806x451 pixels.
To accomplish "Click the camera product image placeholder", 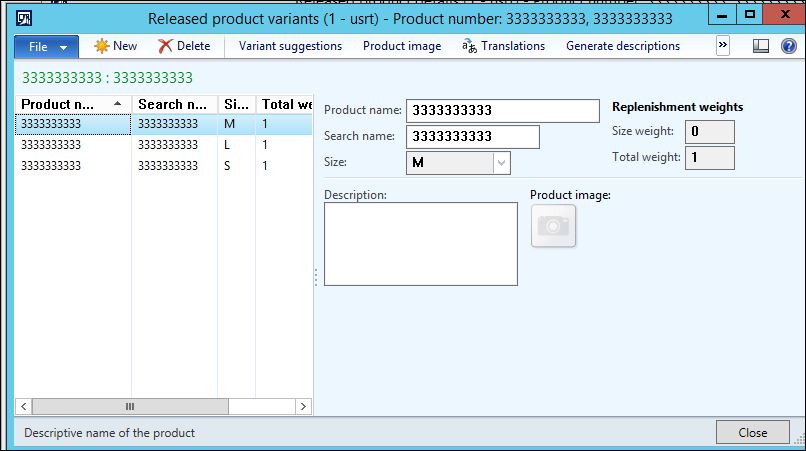I will point(553,226).
